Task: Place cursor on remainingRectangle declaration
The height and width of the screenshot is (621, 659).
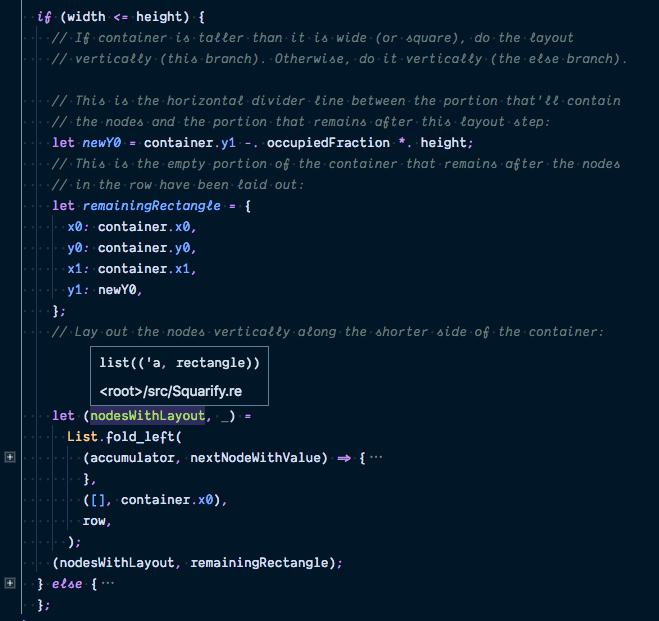Action: (151, 205)
